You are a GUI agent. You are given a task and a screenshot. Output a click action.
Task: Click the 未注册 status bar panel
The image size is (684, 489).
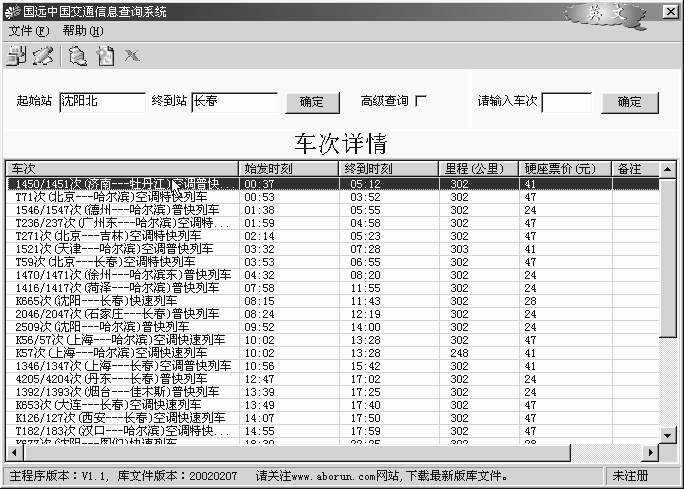click(x=641, y=476)
